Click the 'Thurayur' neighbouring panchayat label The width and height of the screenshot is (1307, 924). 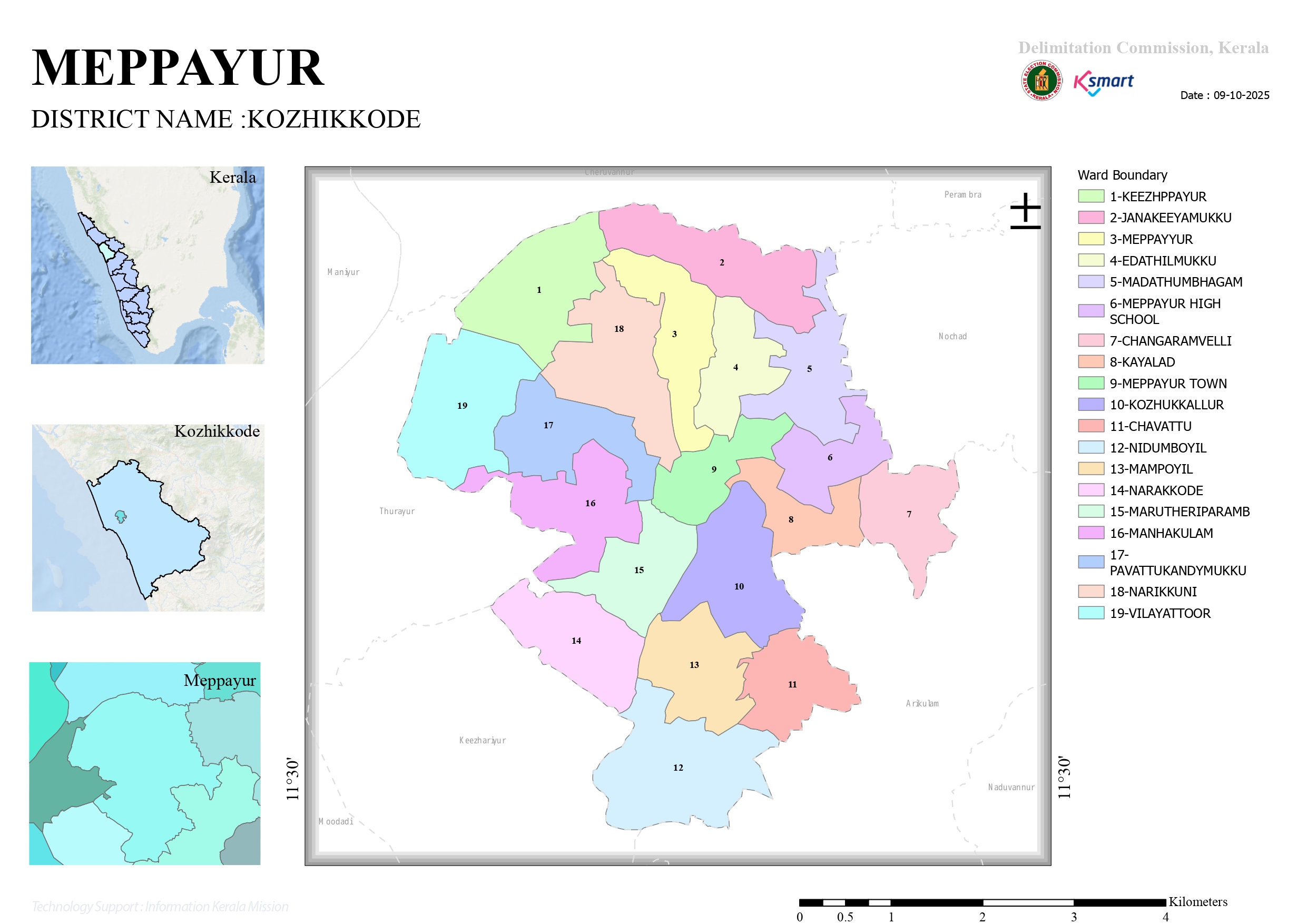tap(397, 511)
